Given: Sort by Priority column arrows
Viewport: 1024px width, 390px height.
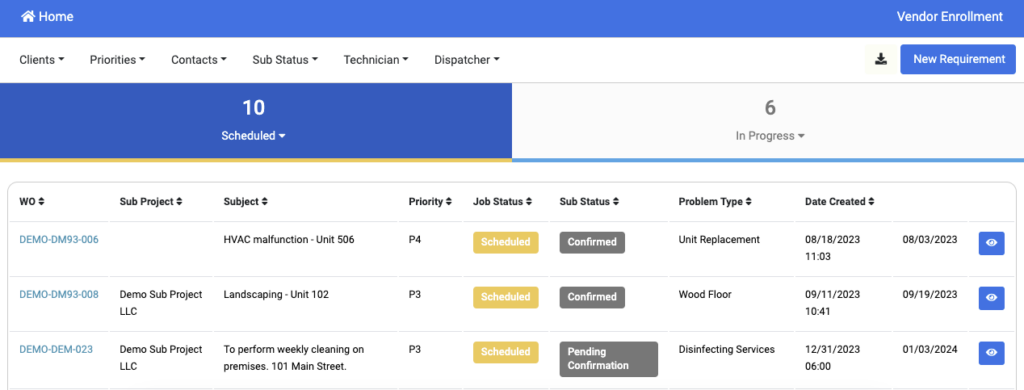Looking at the screenshot, I should pos(449,202).
